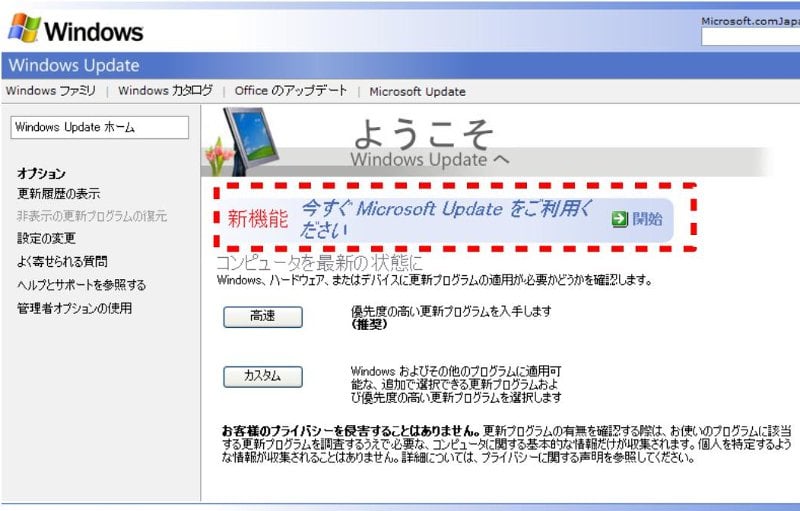
Task: Open the Windows ファミリ menu link
Action: pos(51,91)
